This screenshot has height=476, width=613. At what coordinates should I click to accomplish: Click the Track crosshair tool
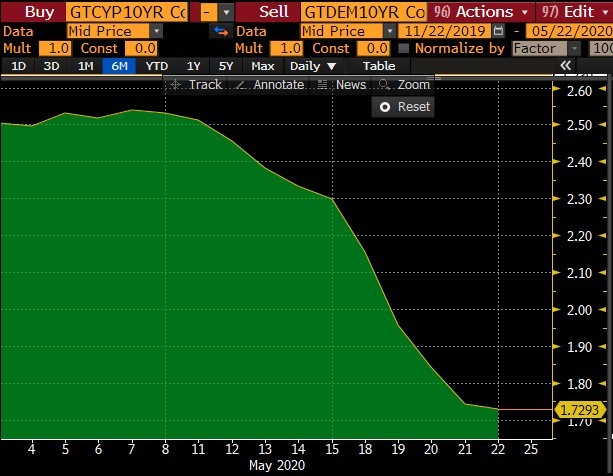(x=196, y=85)
